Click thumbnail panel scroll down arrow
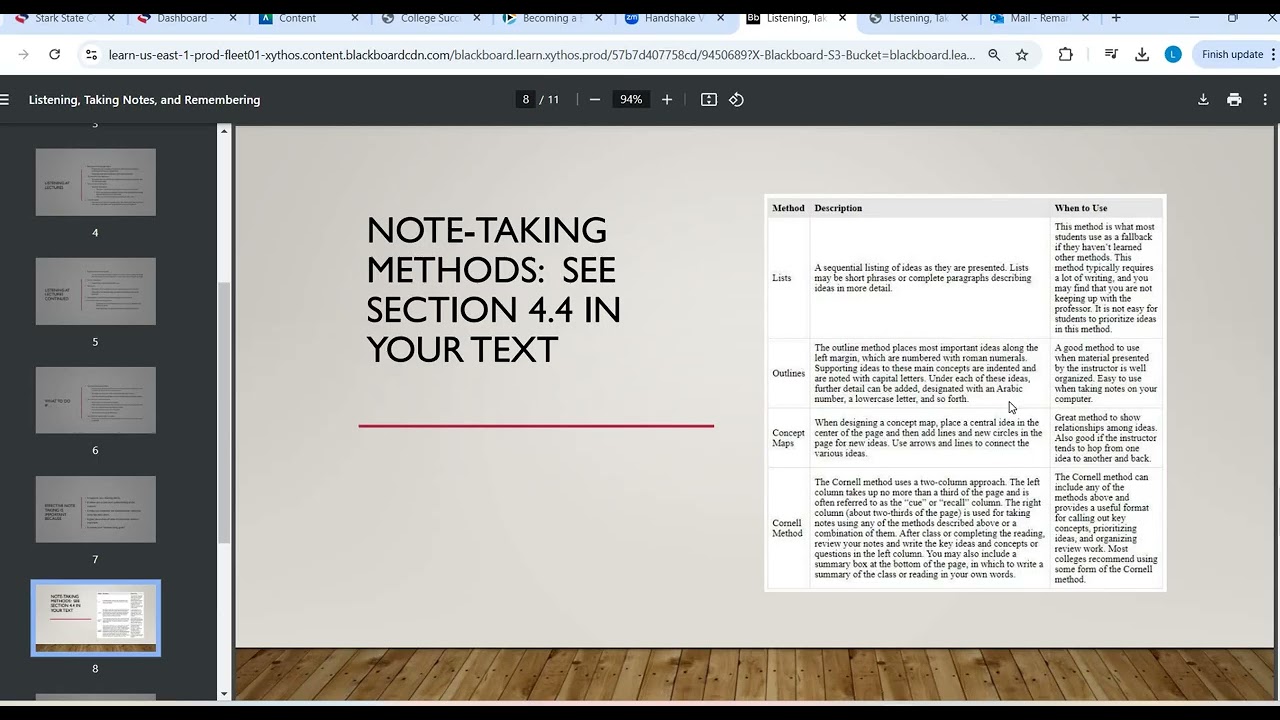Screen dimensions: 1280x720 coord(224,694)
